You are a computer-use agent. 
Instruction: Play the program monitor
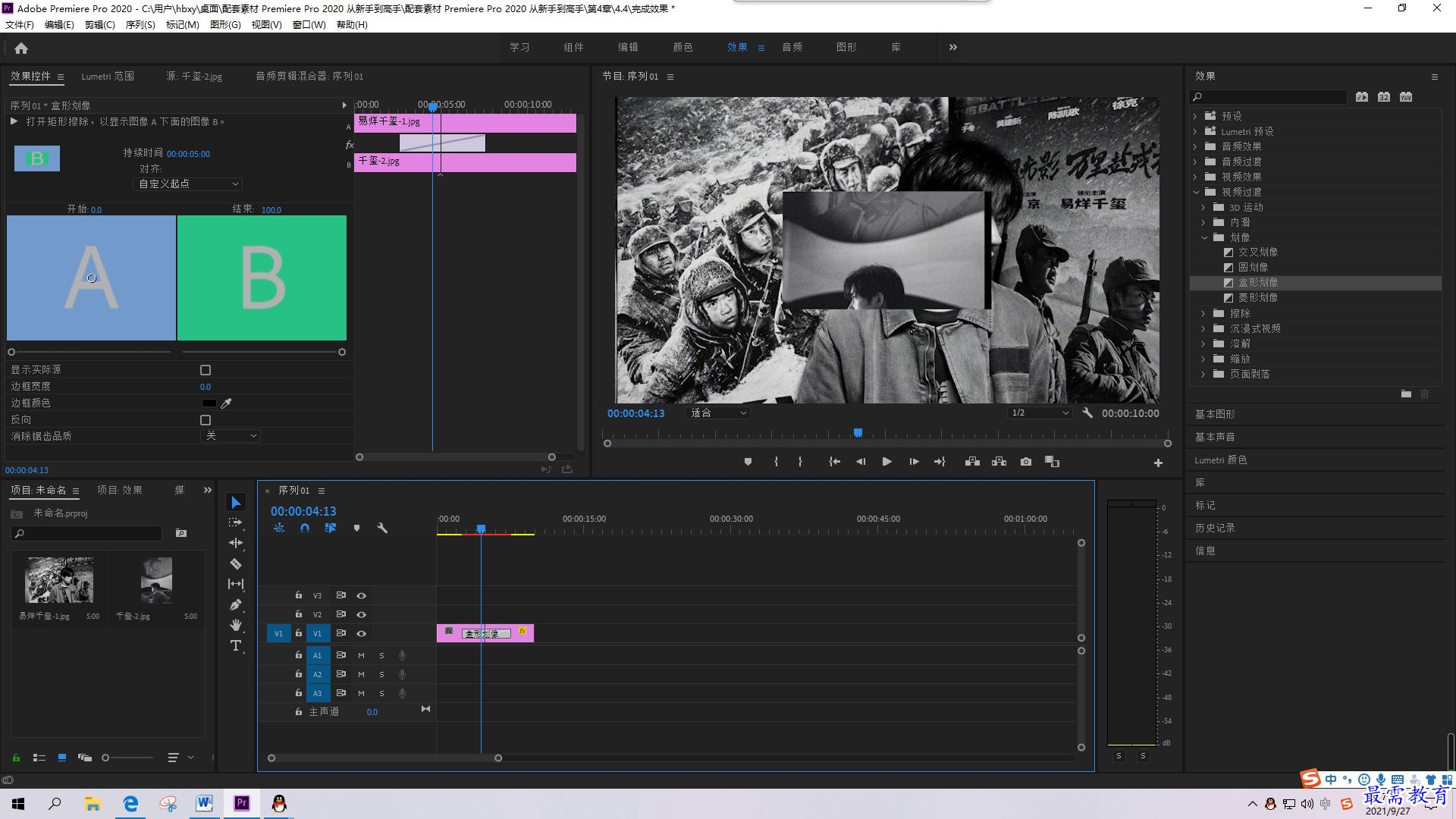coord(886,462)
